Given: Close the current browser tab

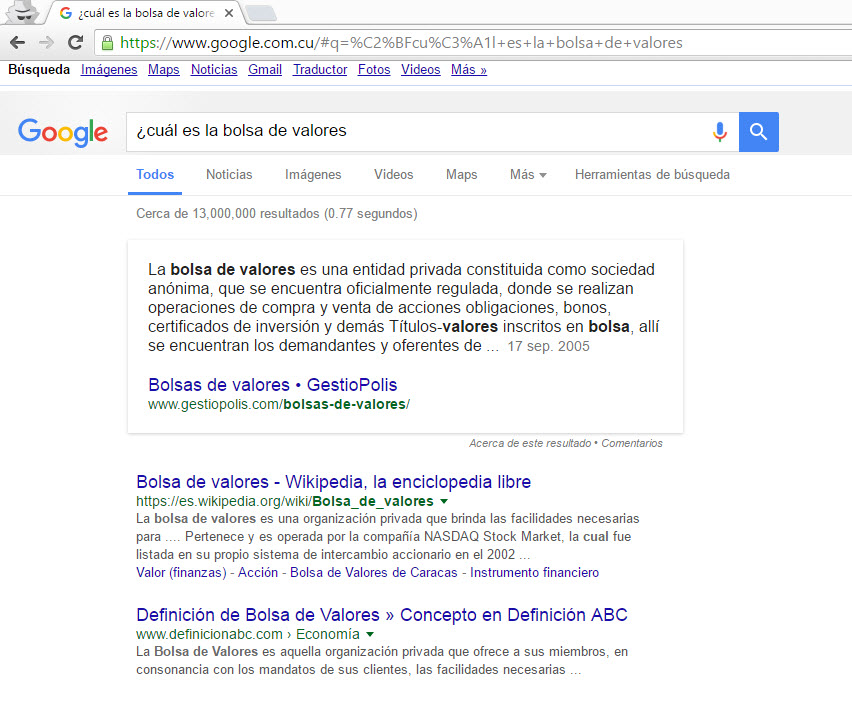Looking at the screenshot, I should [229, 13].
